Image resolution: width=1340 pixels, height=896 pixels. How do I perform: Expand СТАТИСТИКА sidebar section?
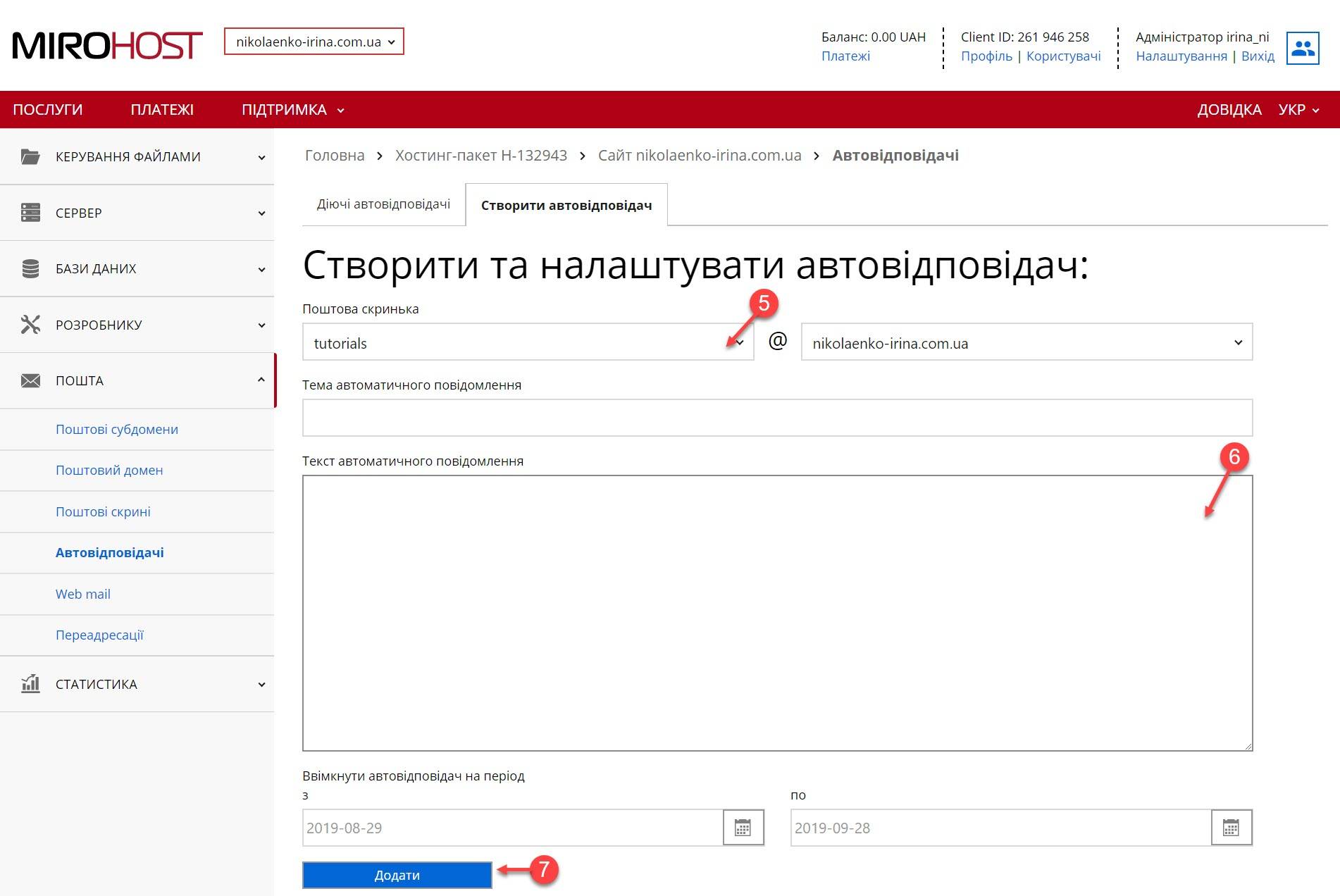137,684
